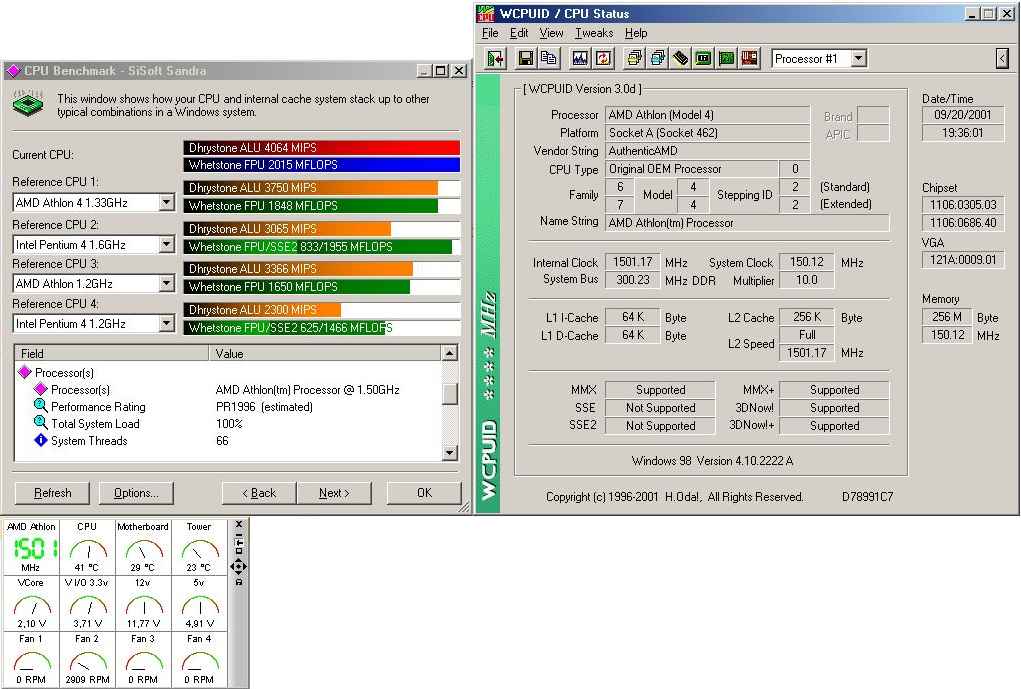Open the Edit menu in WCPUID
The height and width of the screenshot is (689, 1021).
pos(519,33)
